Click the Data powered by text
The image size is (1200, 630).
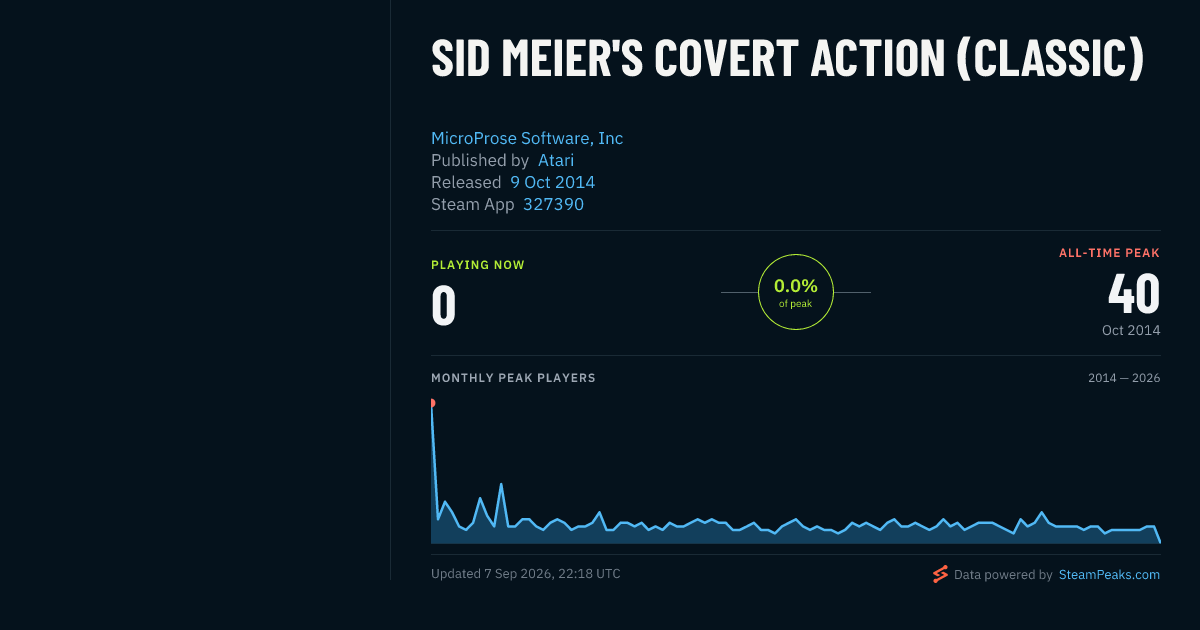1003,574
